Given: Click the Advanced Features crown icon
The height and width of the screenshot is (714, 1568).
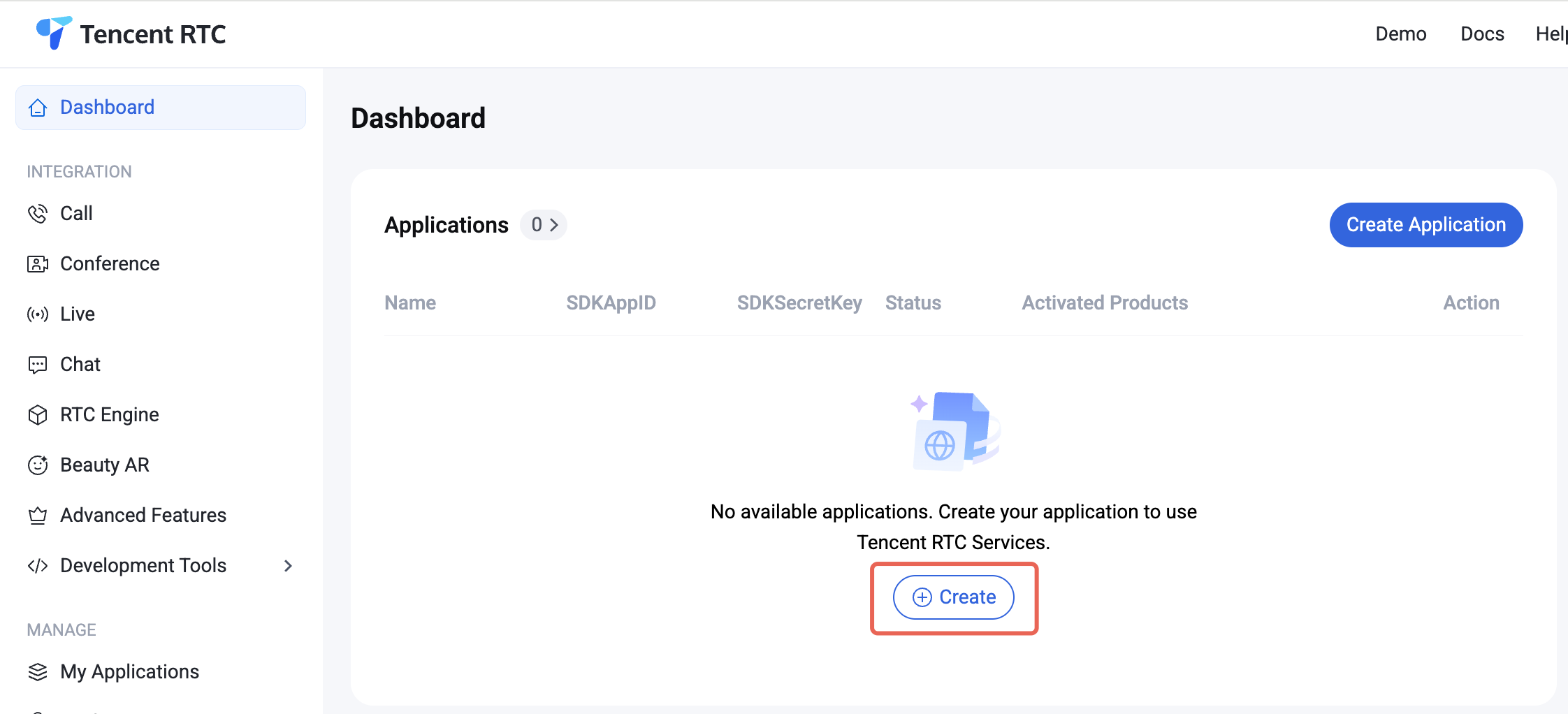Looking at the screenshot, I should [38, 516].
